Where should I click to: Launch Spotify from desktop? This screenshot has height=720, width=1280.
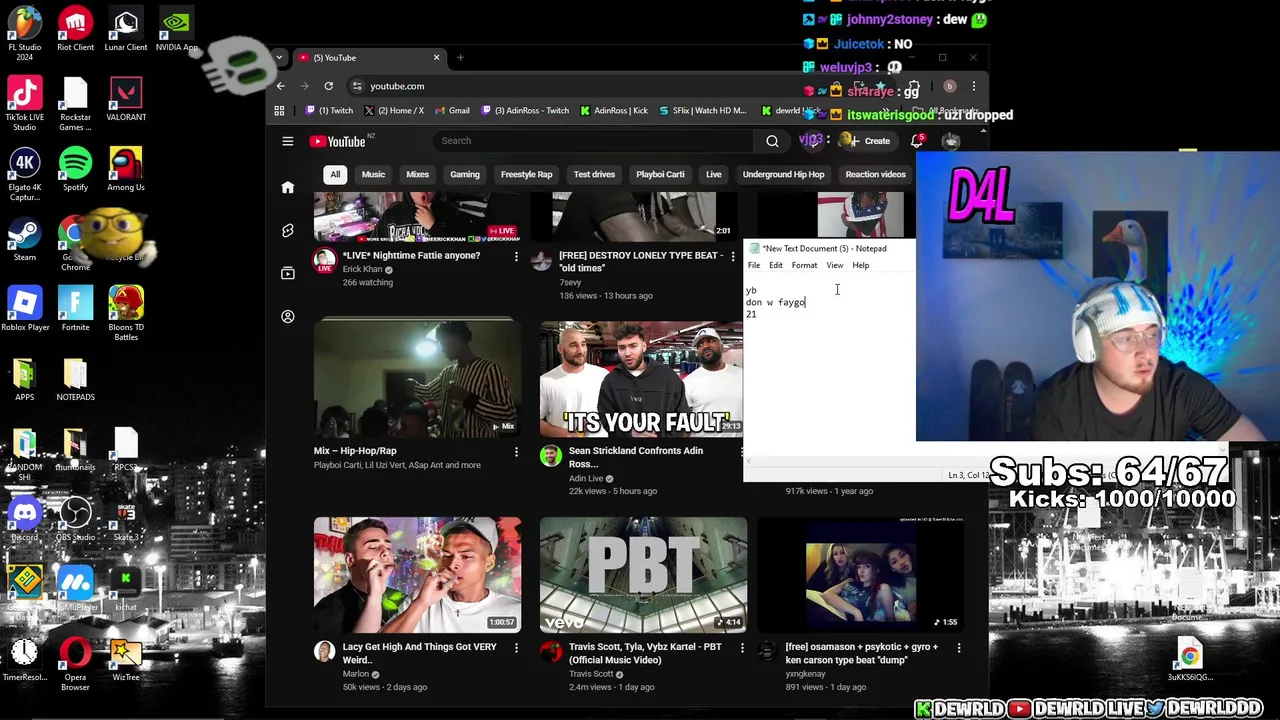point(75,170)
